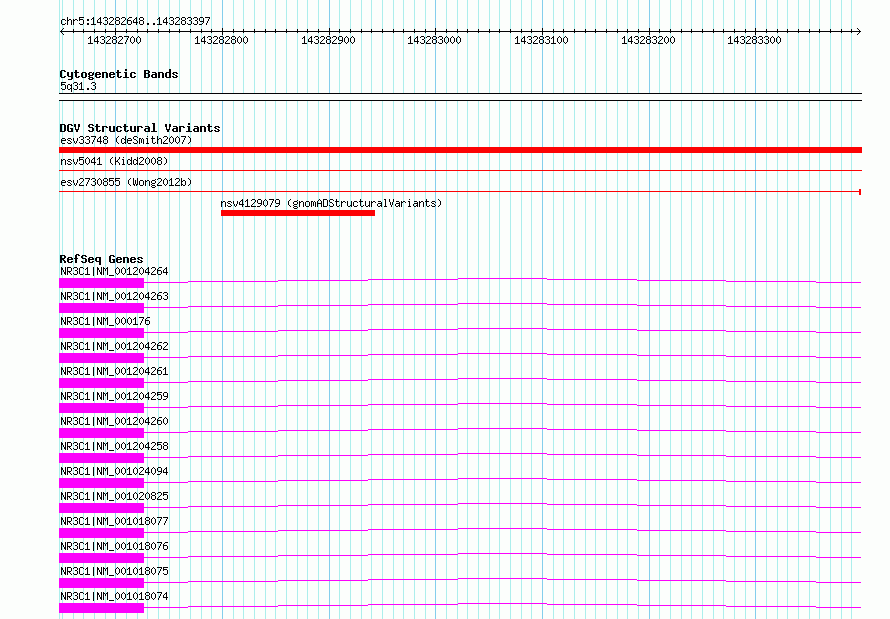Click magenta exon block of NM_001204259
Viewport: 890px width, 619px height.
pyautogui.click(x=102, y=407)
